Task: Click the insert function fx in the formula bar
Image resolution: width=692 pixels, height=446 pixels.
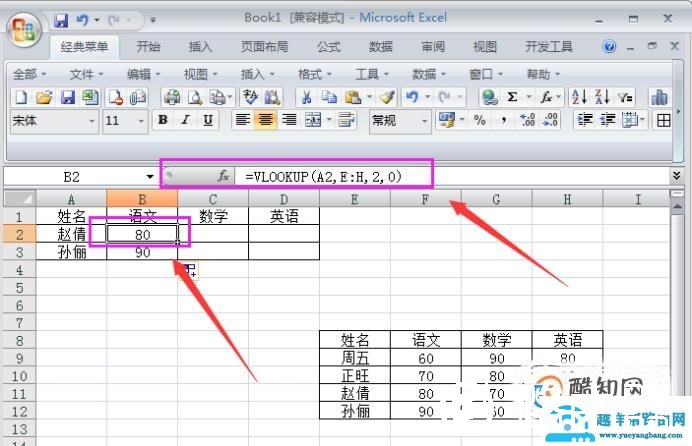Action: pyautogui.click(x=223, y=176)
